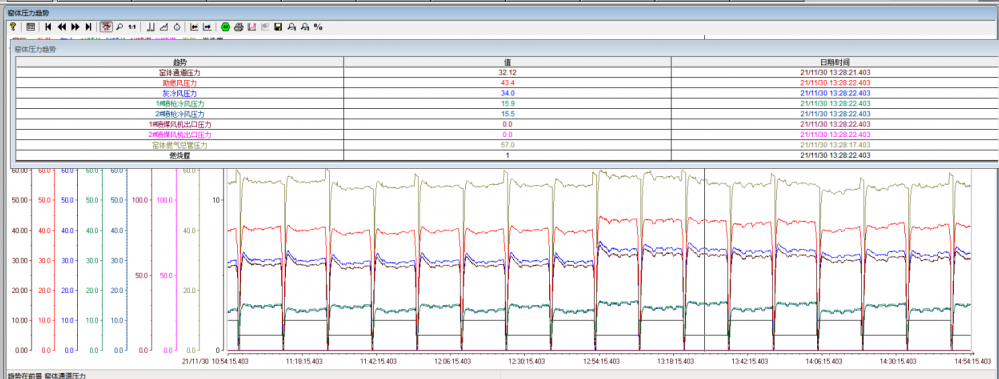
Task: Select the 1#喷煤风机出口压力 row label
Action: click(x=180, y=124)
